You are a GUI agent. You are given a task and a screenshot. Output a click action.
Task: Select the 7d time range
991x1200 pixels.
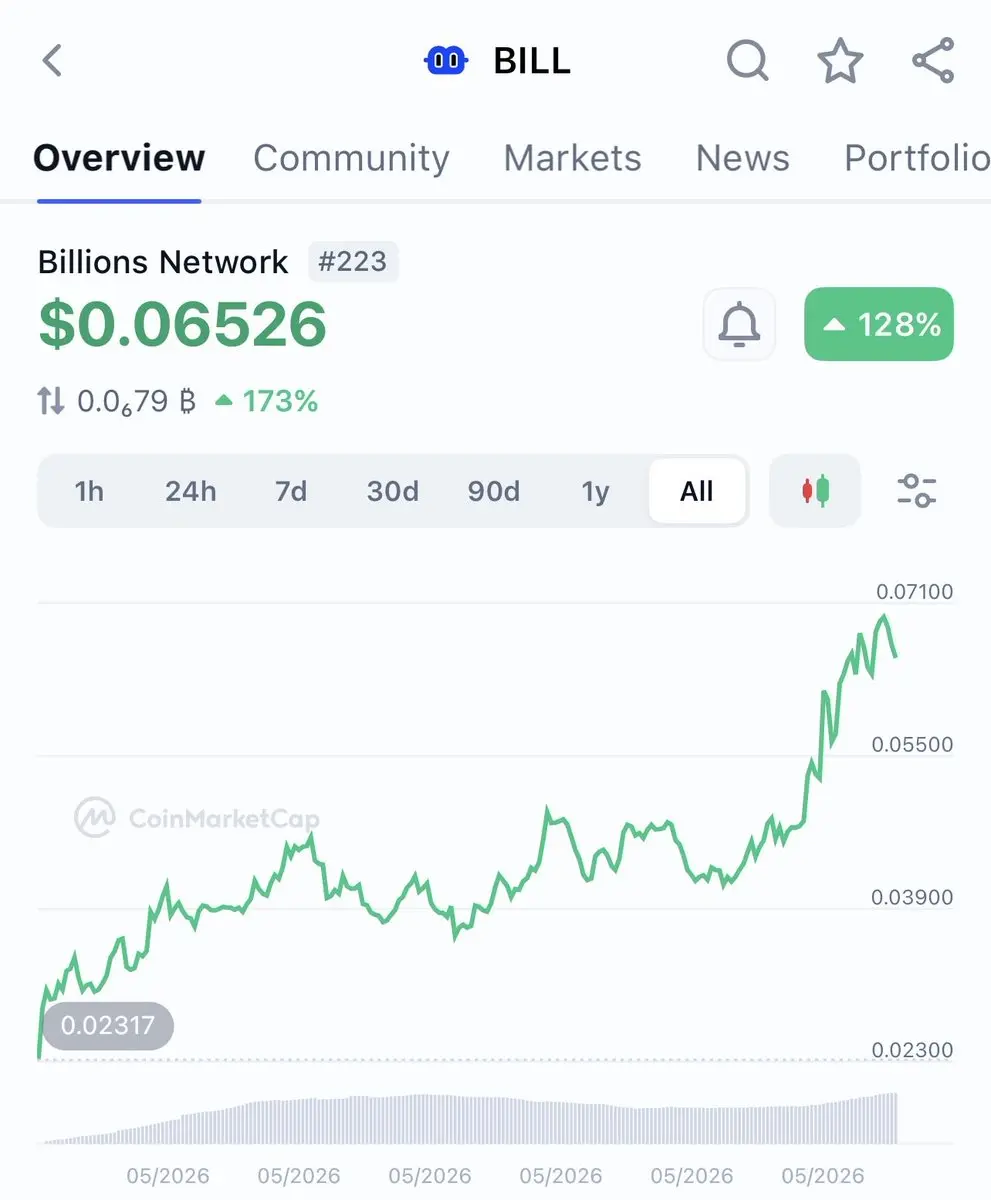pos(291,491)
